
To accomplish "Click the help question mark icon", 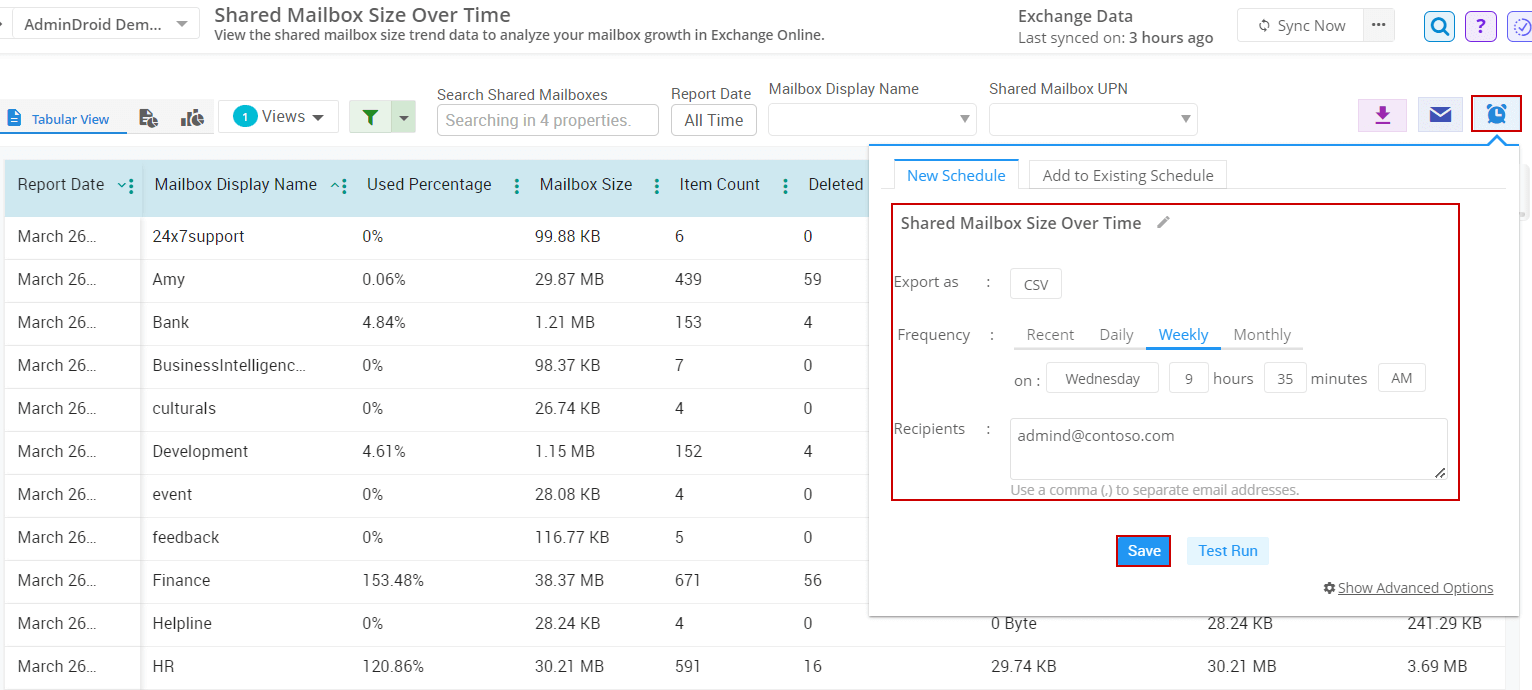I will (1480, 26).
